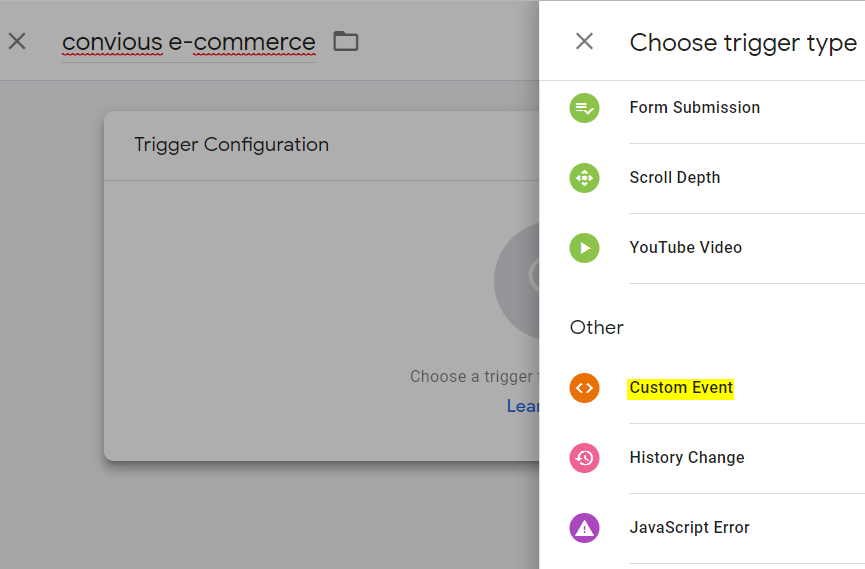
Task: Select JavaScript Error trigger type
Action: pos(689,528)
